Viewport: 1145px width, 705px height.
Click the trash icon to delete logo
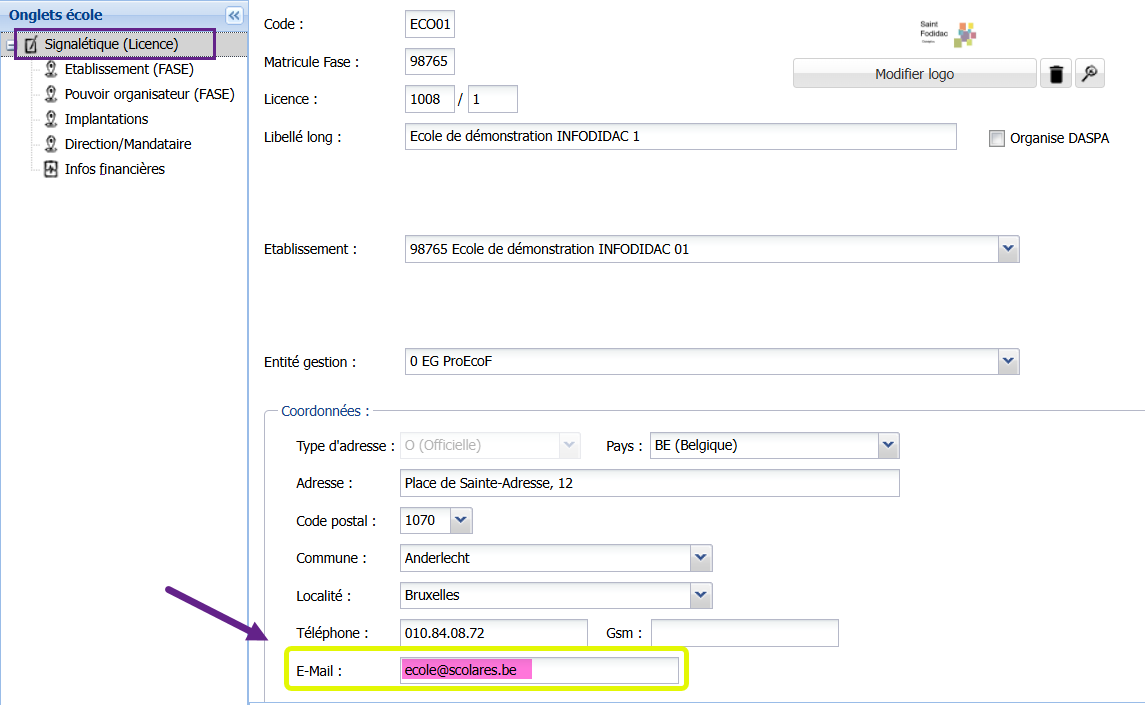(x=1056, y=74)
